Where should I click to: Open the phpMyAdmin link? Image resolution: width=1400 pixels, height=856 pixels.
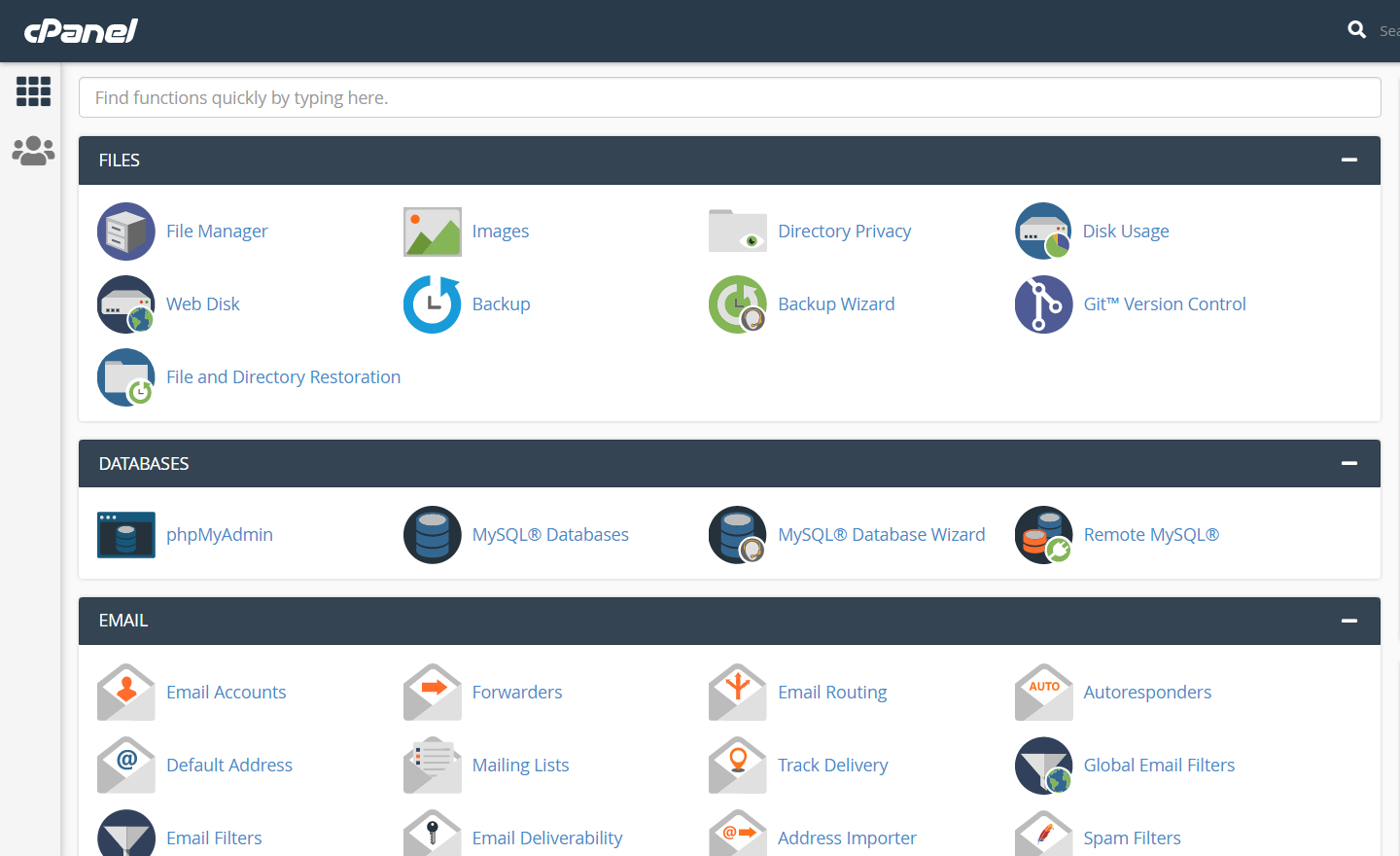(220, 535)
